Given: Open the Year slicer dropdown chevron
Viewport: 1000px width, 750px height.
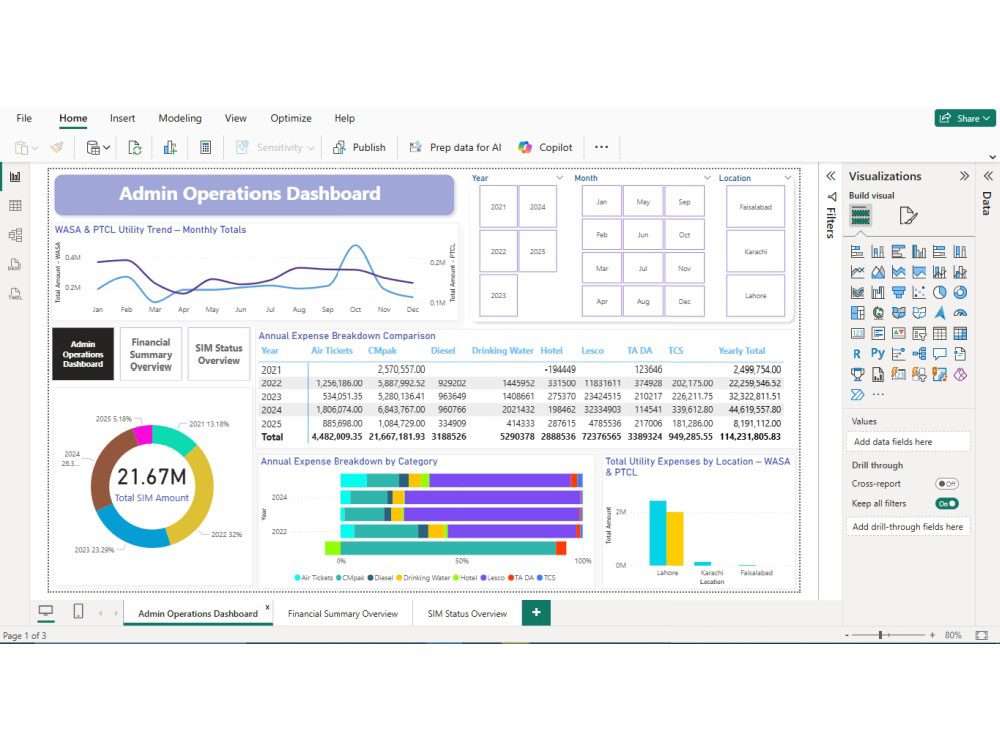Looking at the screenshot, I should (559, 178).
